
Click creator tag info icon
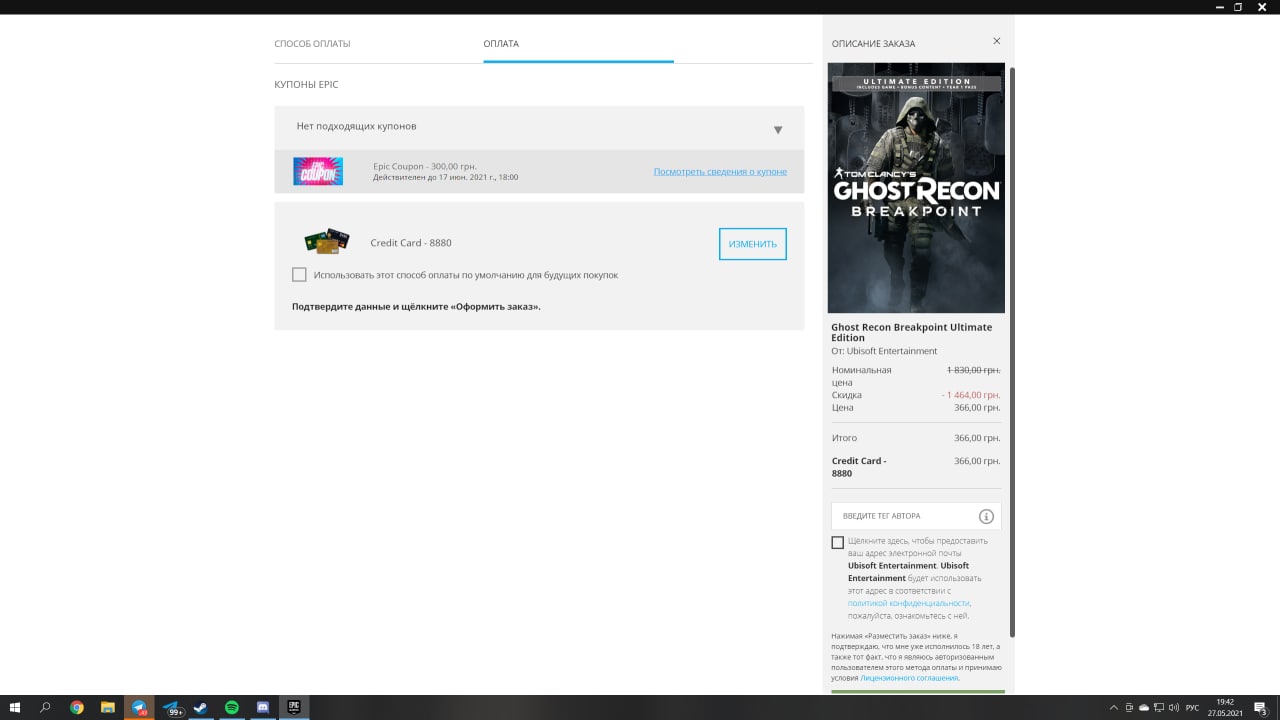pyautogui.click(x=986, y=516)
